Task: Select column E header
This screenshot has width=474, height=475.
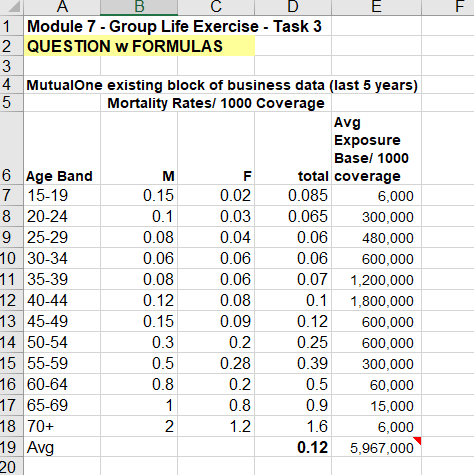Action: [x=376, y=7]
